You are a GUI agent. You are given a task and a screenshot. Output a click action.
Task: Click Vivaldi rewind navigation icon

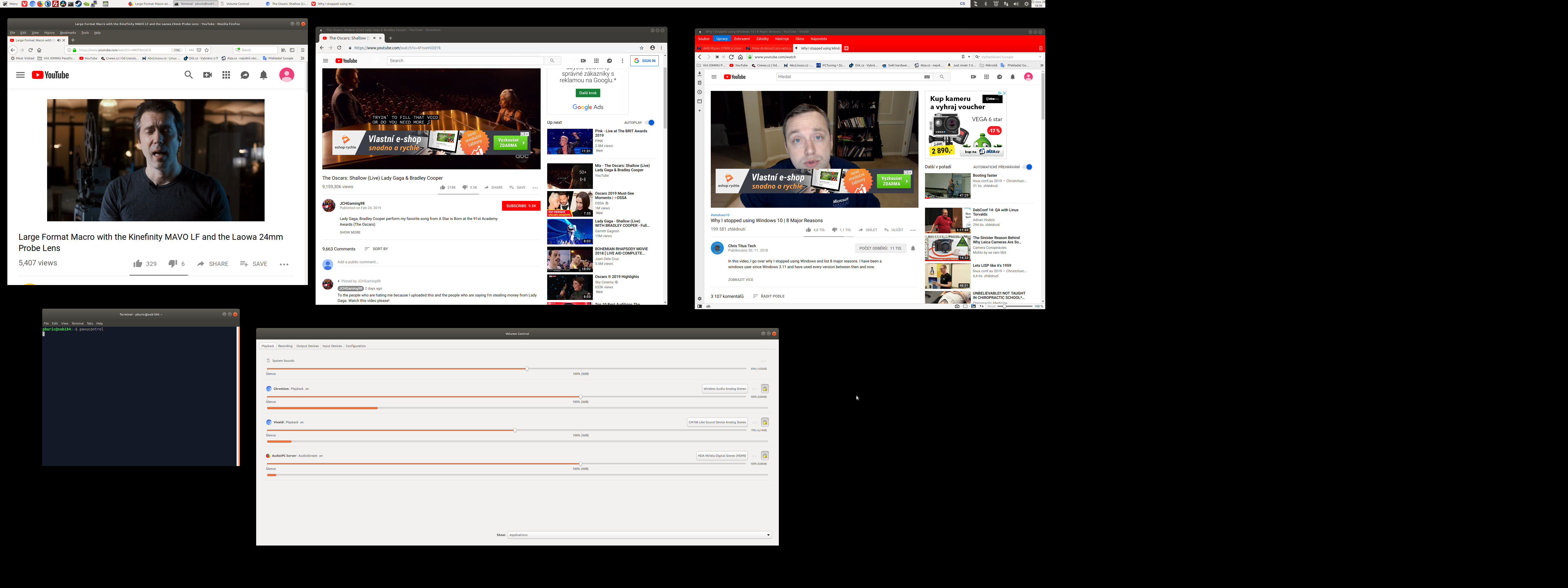717,57
